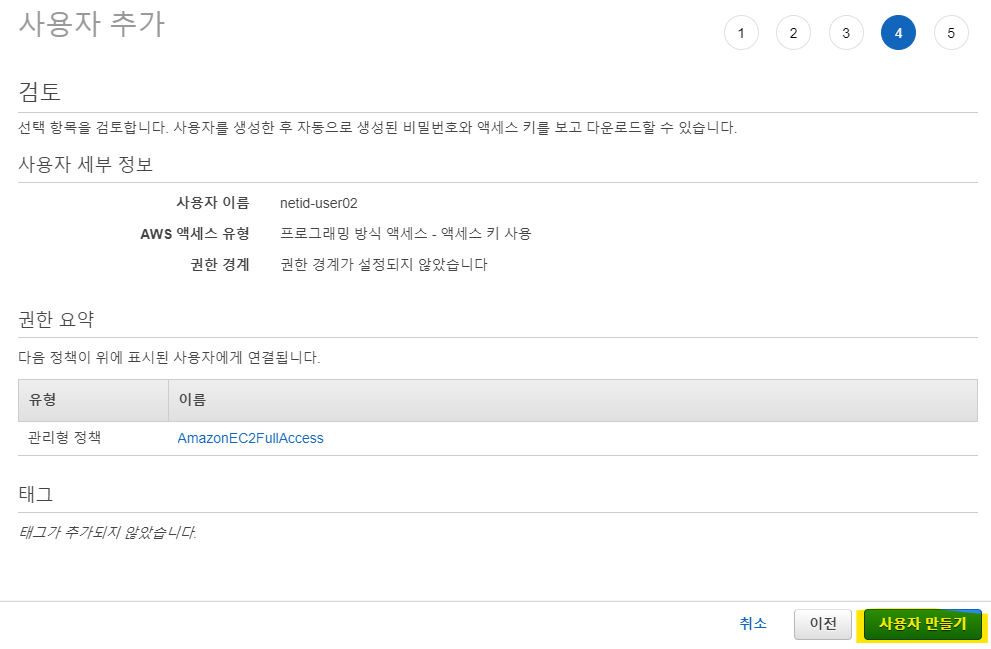This screenshot has height=649, width=991.
Task: Select the current step 4 circle
Action: [898, 33]
